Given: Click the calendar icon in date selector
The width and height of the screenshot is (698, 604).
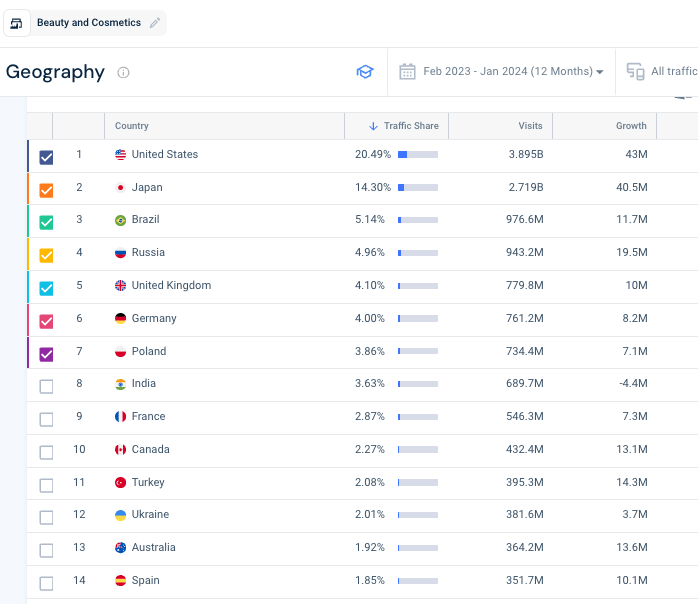Looking at the screenshot, I should [x=407, y=72].
